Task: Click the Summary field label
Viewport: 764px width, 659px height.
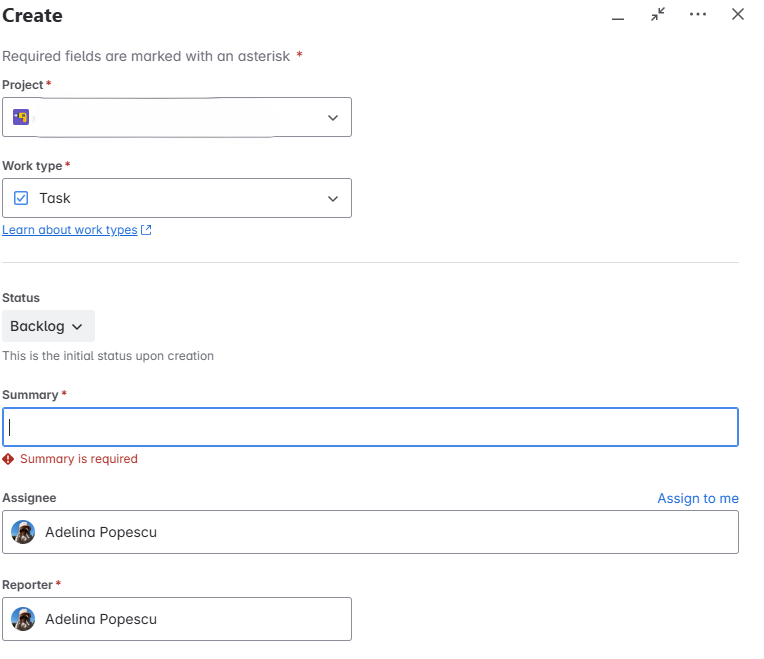Action: 30,395
